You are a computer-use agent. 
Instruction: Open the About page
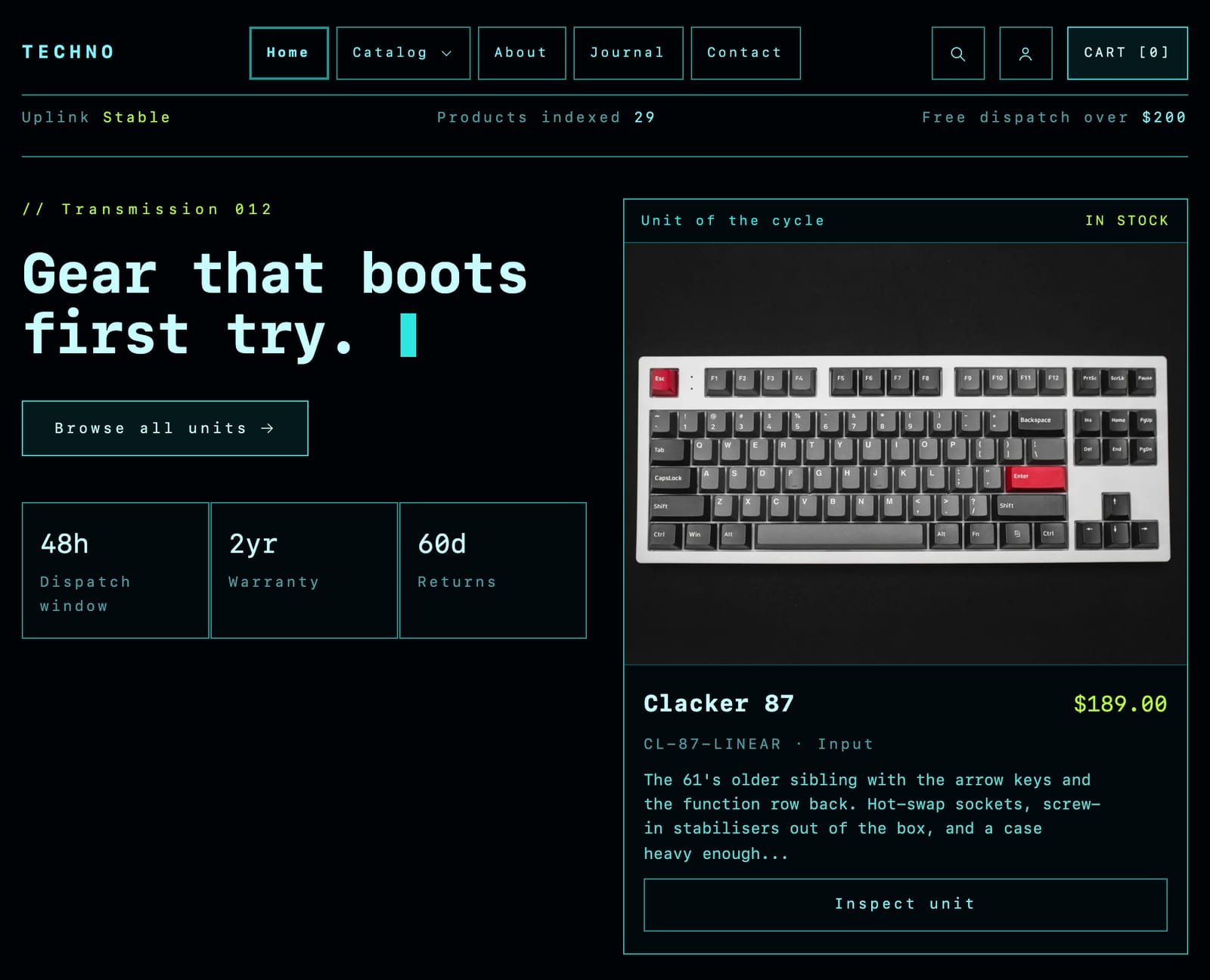522,53
